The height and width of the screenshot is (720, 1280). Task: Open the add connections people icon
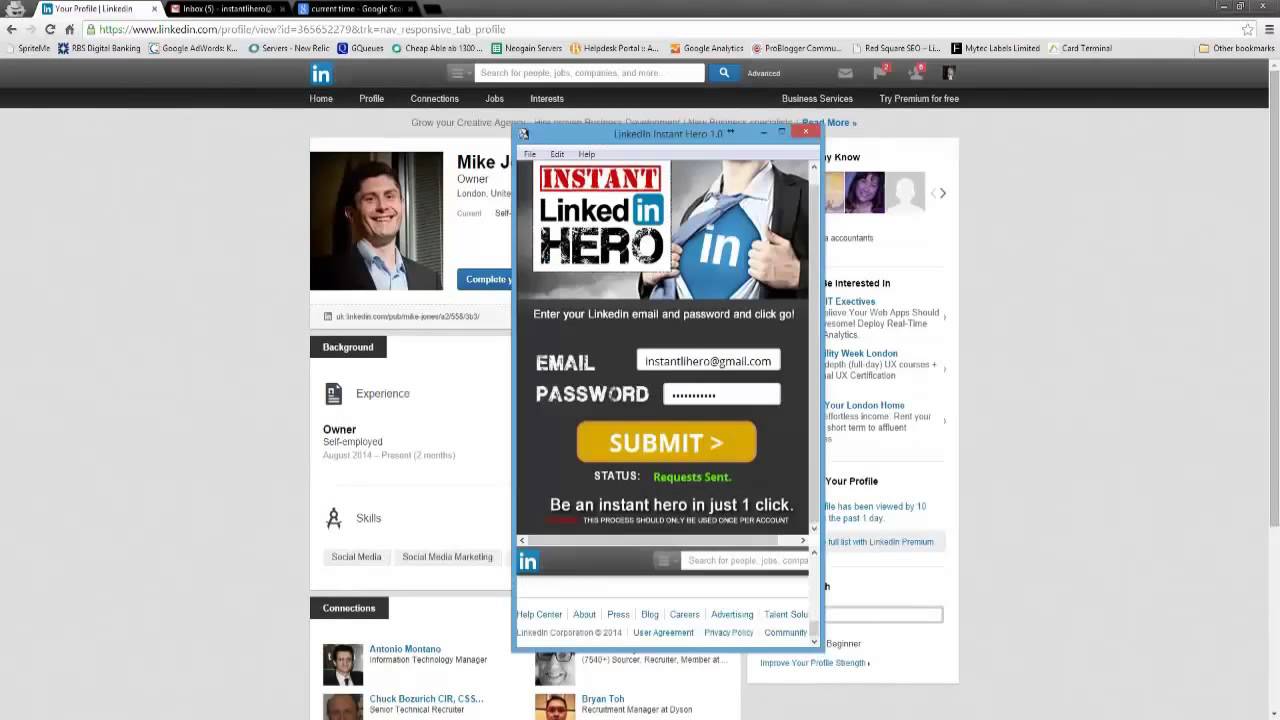click(915, 73)
